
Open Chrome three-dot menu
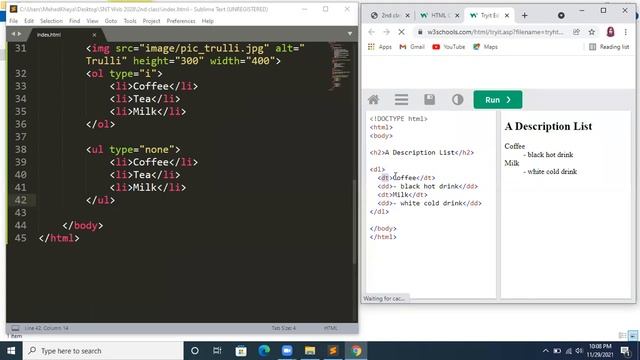click(625, 32)
